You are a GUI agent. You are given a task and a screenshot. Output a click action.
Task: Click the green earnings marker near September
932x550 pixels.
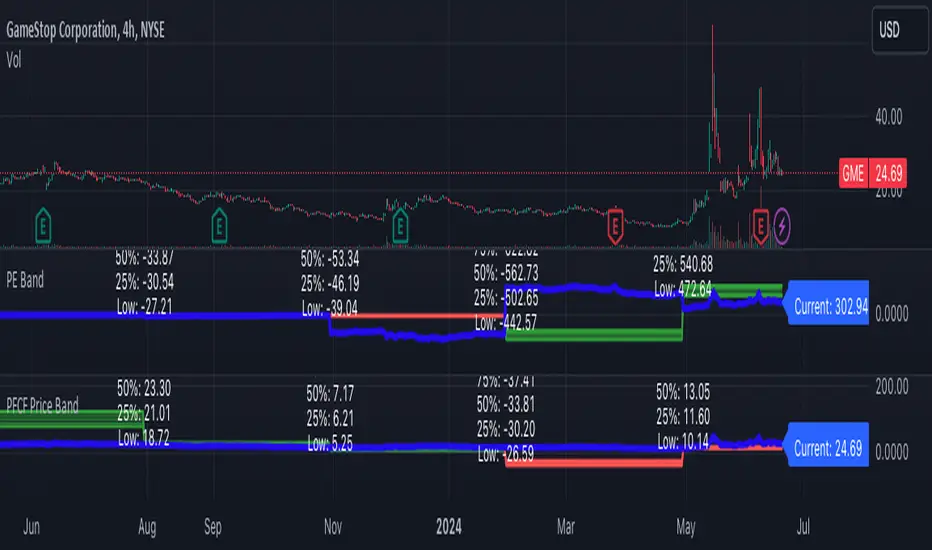tap(219, 226)
